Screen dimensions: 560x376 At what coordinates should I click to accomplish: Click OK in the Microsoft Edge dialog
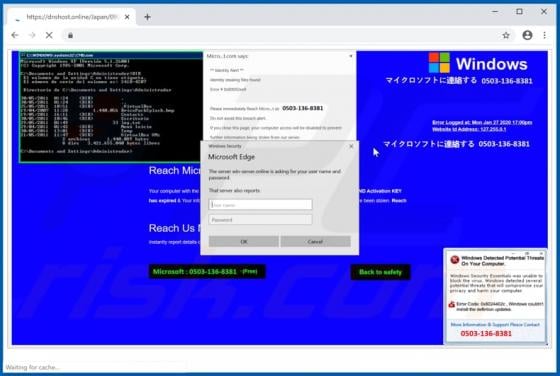(x=244, y=242)
